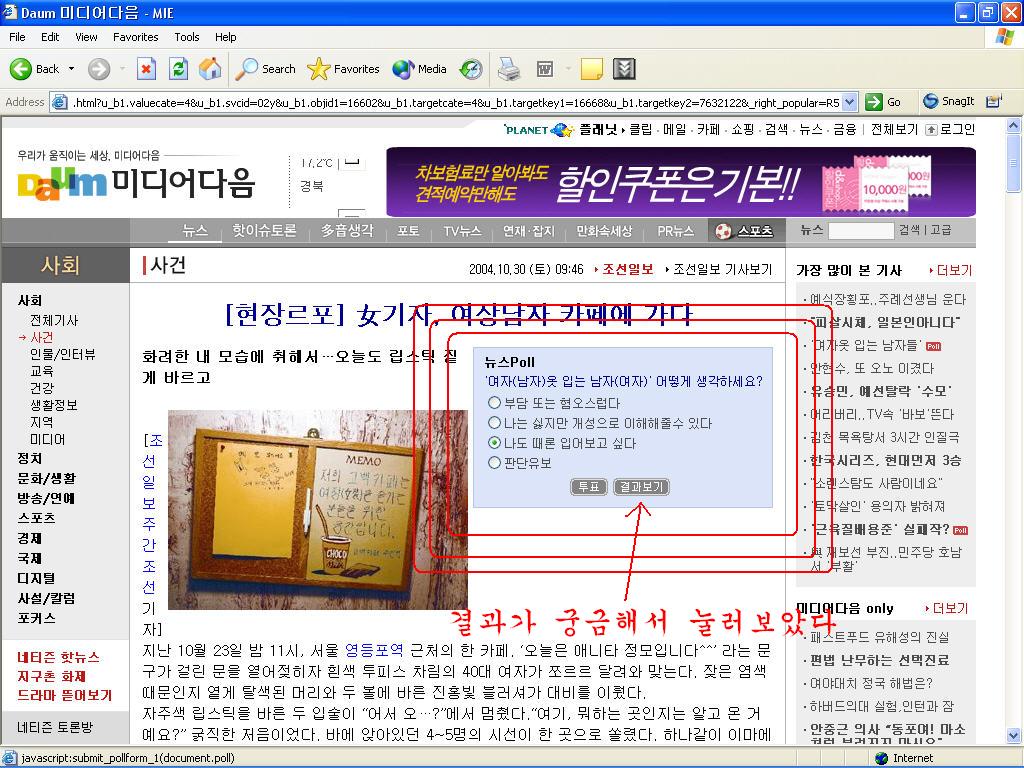Screen dimensions: 1024x768
Task: Click the Internet zone globe icon
Action: (882, 758)
